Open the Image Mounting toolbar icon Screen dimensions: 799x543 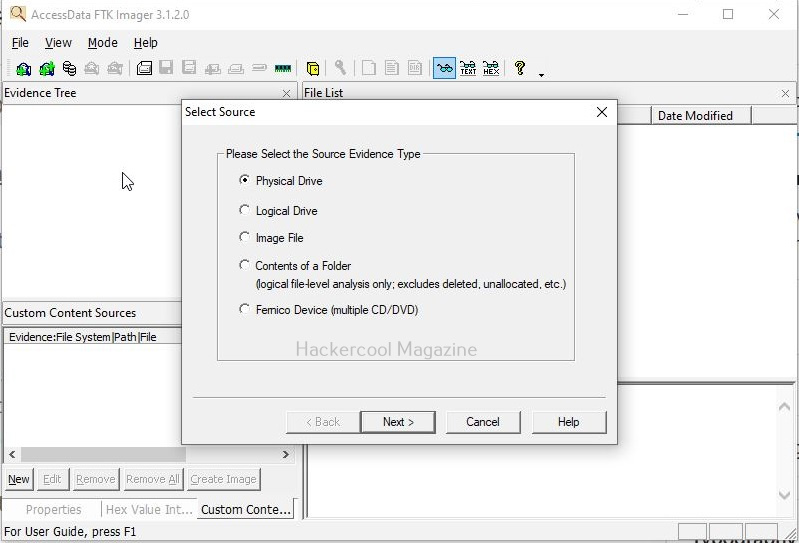coord(69,69)
